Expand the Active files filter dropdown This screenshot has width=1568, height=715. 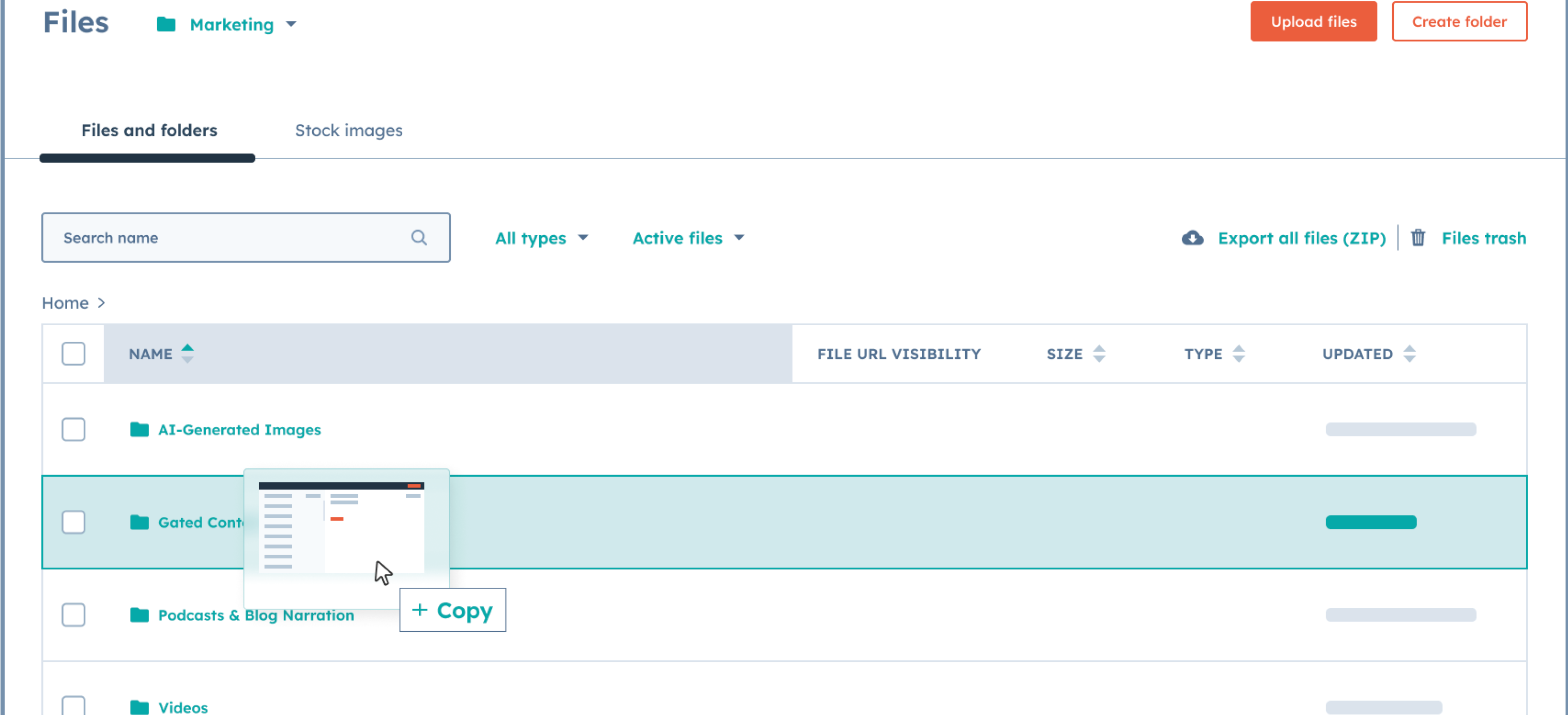[x=687, y=237]
